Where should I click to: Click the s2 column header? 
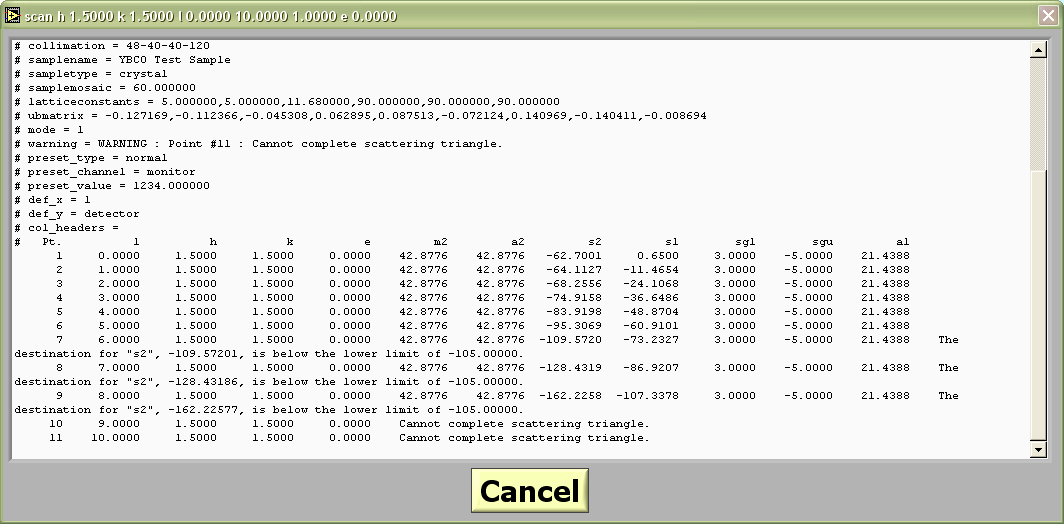pyautogui.click(x=594, y=242)
